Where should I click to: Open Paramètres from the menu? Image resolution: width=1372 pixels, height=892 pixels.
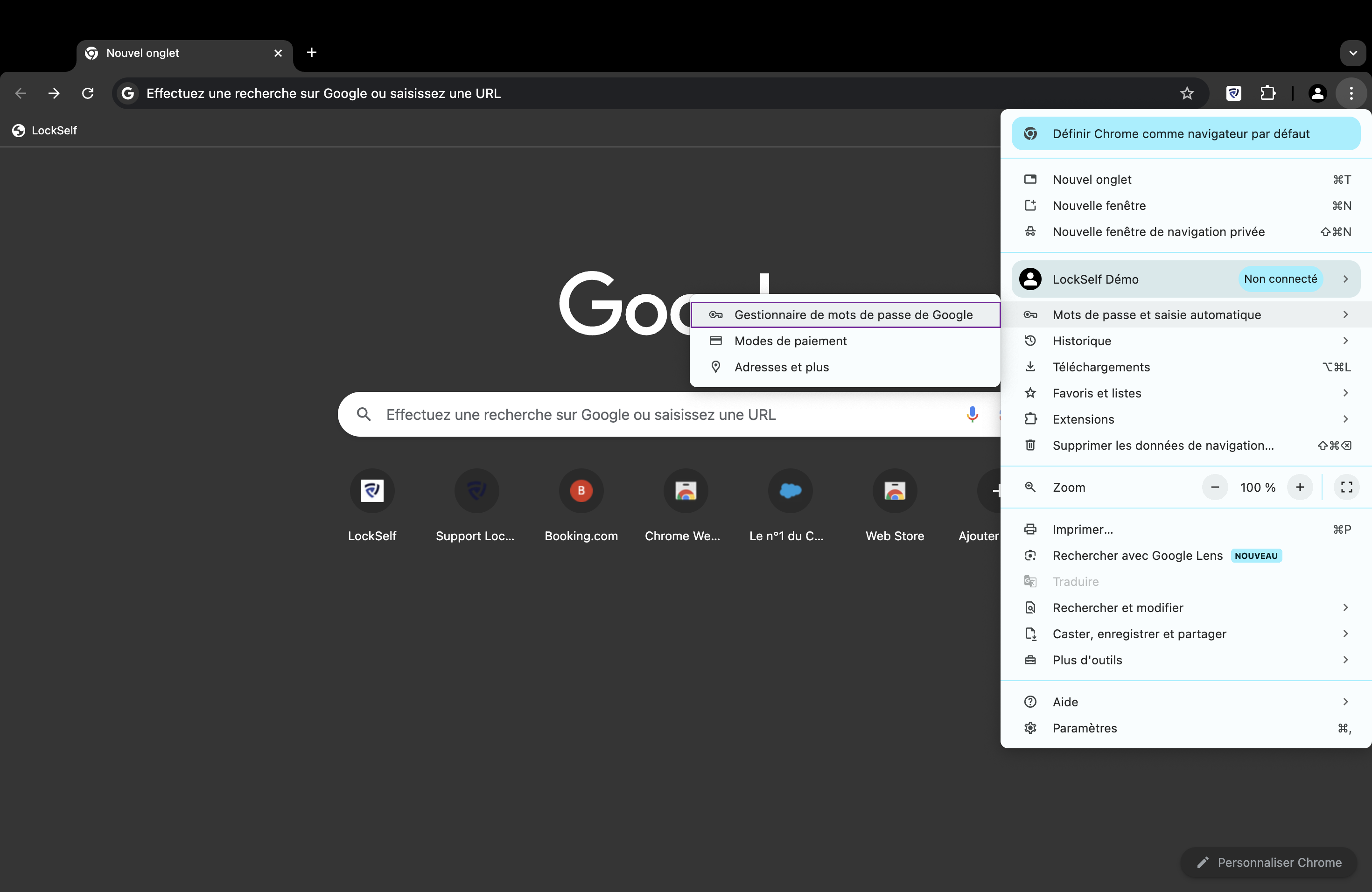click(1186, 728)
